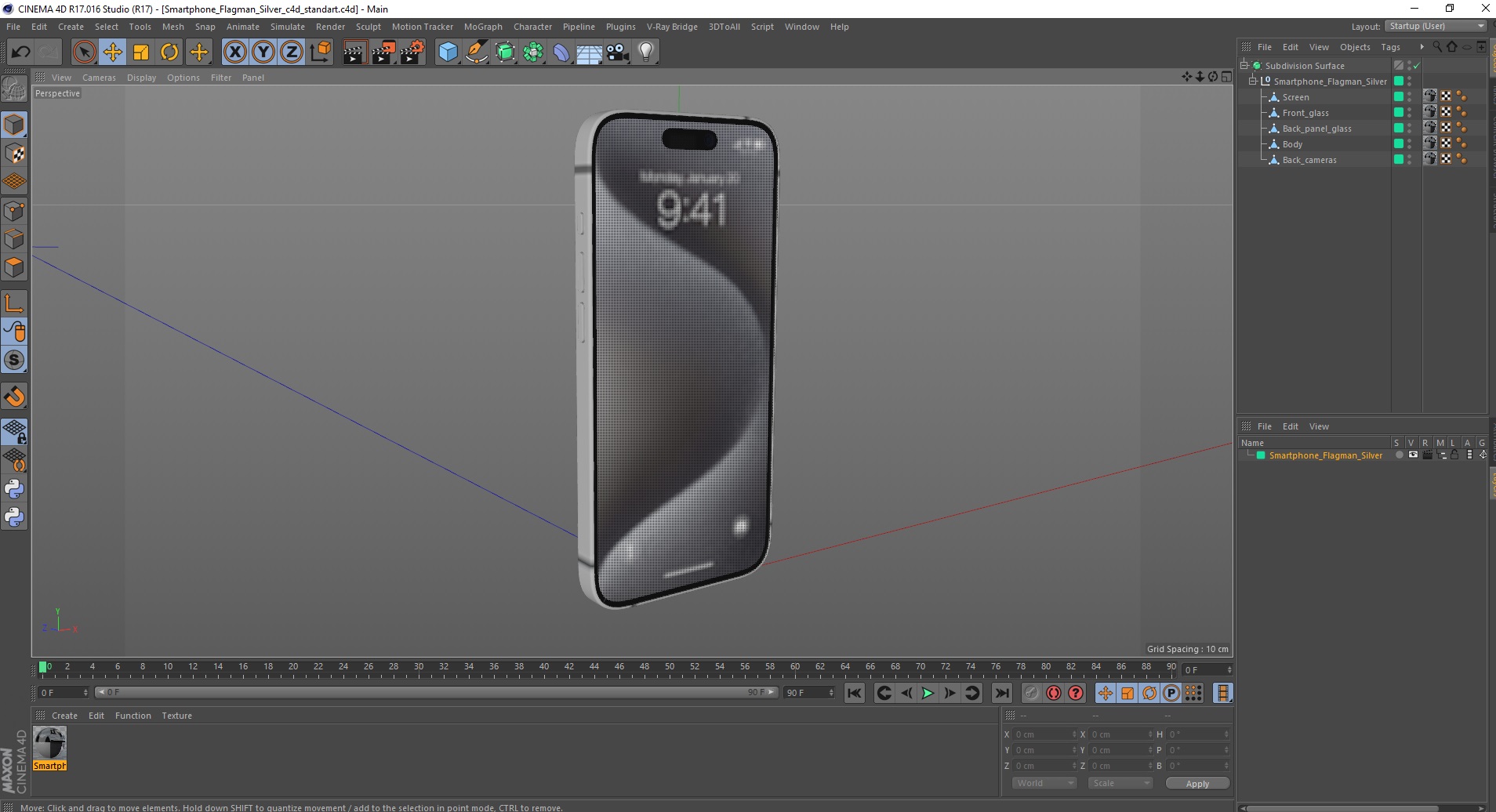Play animation forward
Image resolution: width=1496 pixels, height=812 pixels.
pyautogui.click(x=928, y=693)
